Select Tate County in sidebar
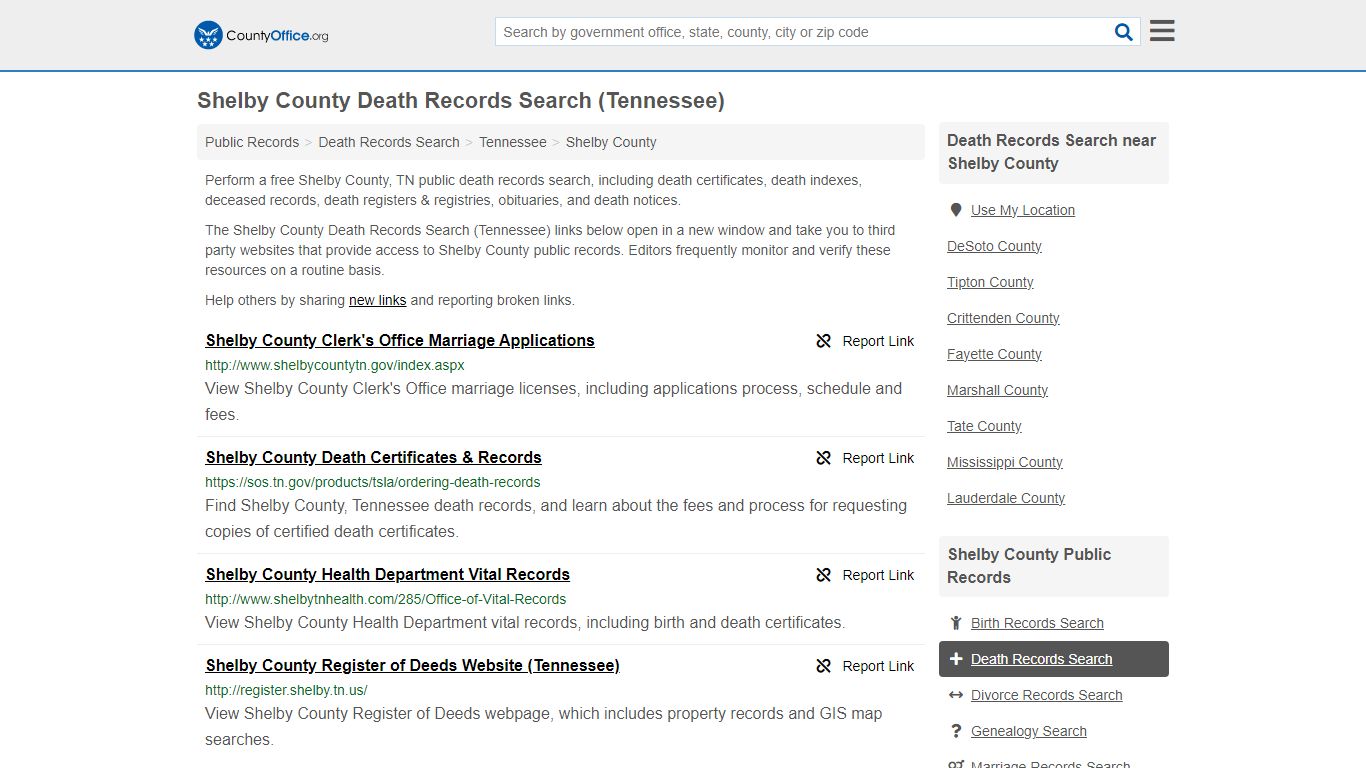 point(984,426)
